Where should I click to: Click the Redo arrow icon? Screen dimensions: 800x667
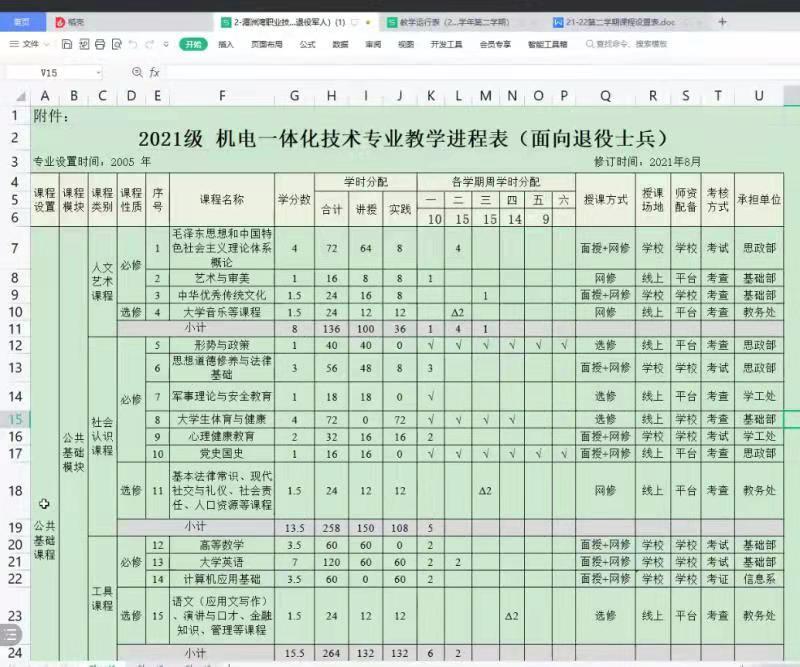(x=150, y=44)
